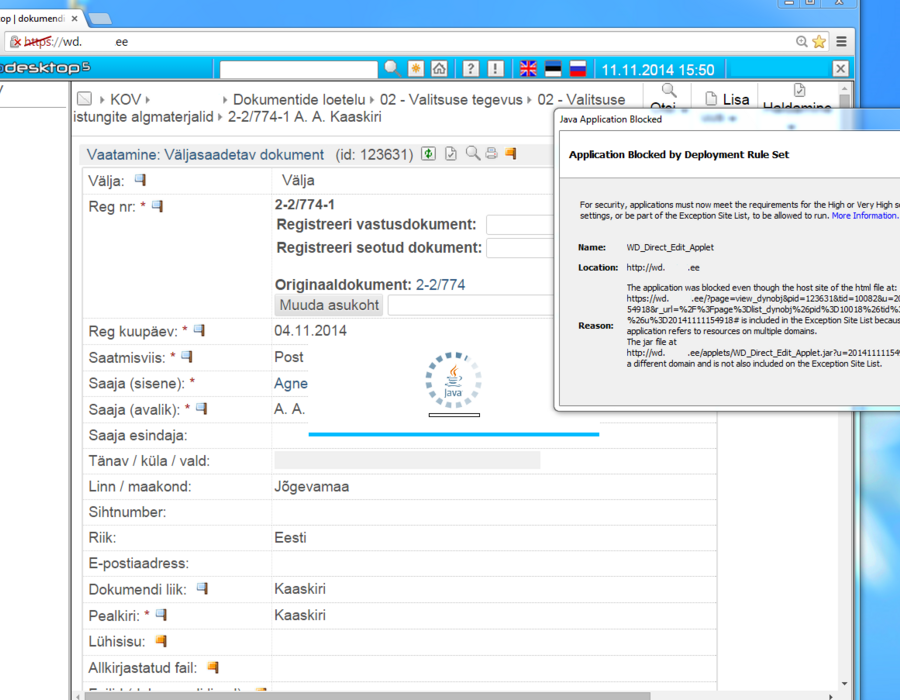Switch language to Russian via Russian flag
900x700 pixels.
pyautogui.click(x=578, y=69)
